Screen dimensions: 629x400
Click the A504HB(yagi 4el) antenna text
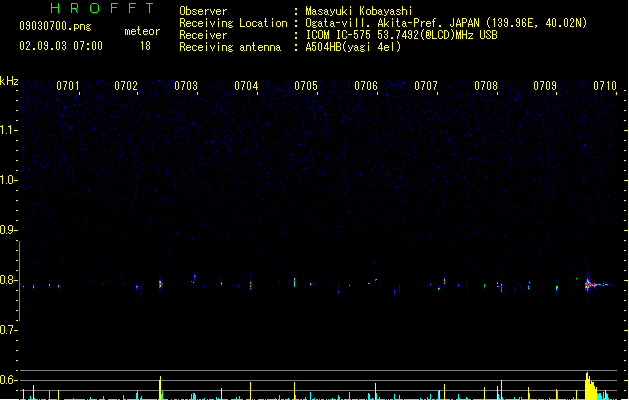(353, 47)
